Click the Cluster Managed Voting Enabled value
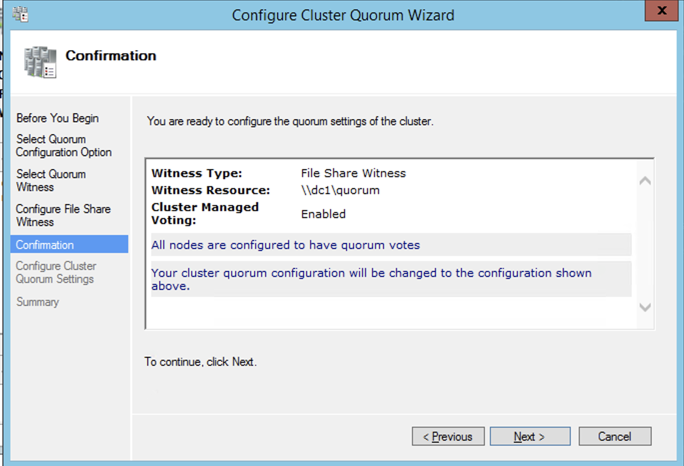This screenshot has width=684, height=466. click(323, 214)
